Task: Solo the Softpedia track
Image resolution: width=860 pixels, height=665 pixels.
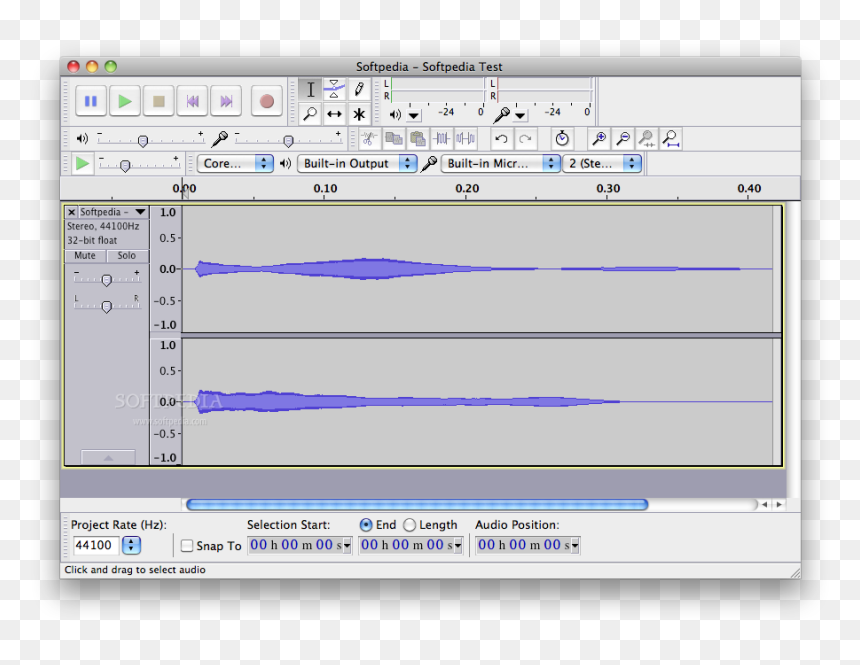Action: click(x=127, y=256)
